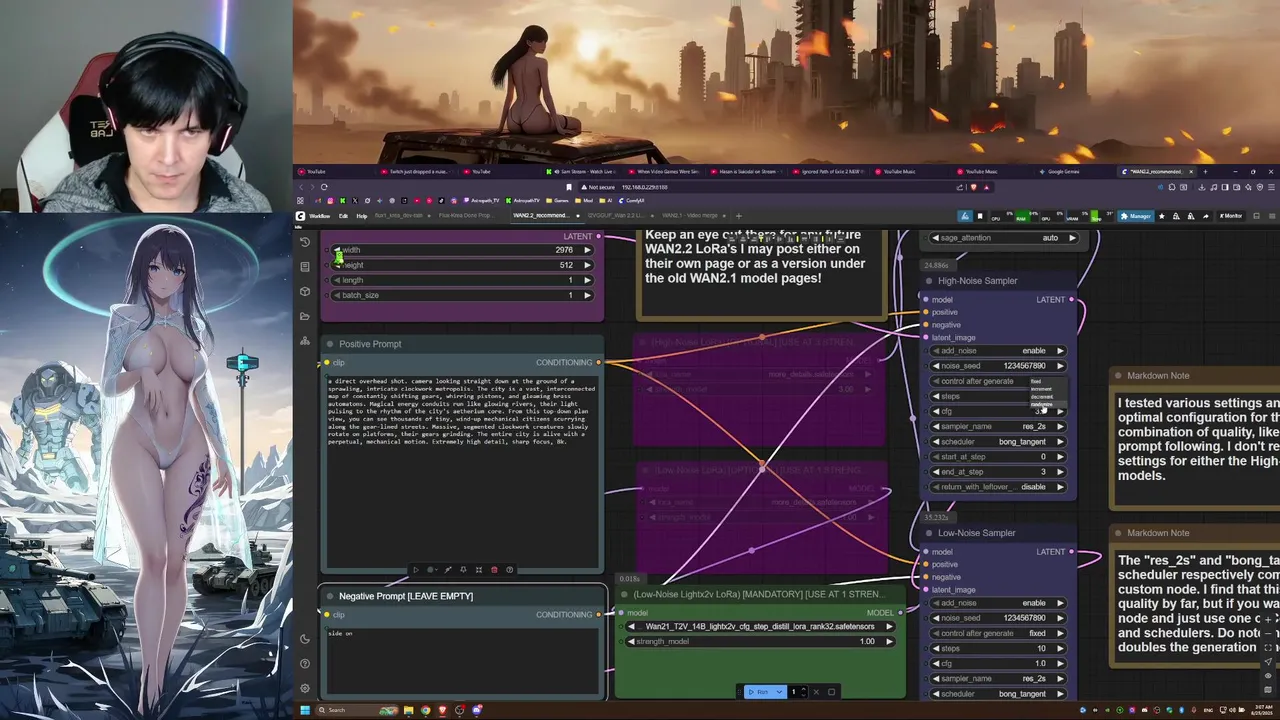Switch to flux1_krea_dev-test workflow tab

[398, 215]
